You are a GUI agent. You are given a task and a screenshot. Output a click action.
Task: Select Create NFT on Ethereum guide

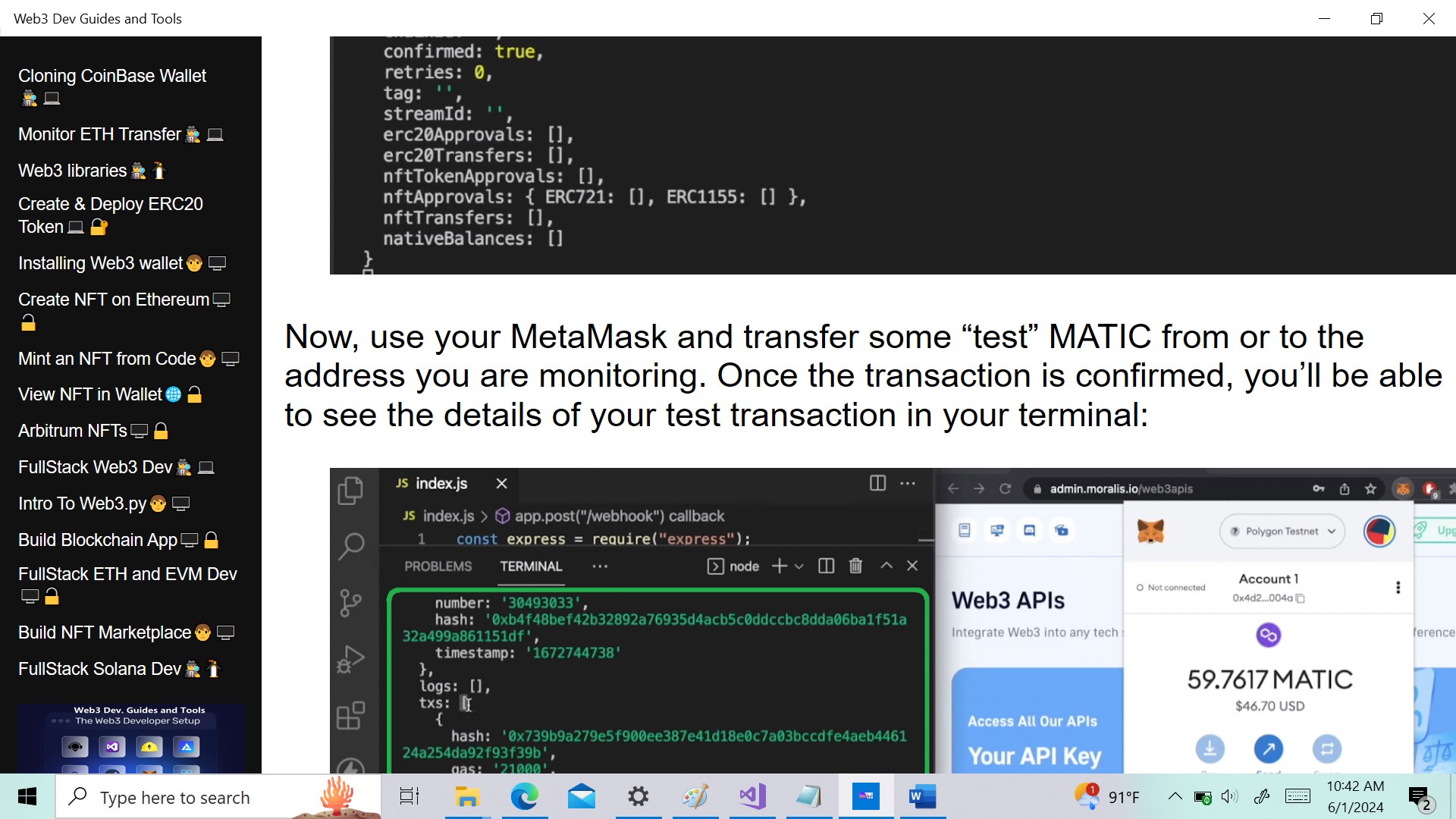[x=114, y=300]
